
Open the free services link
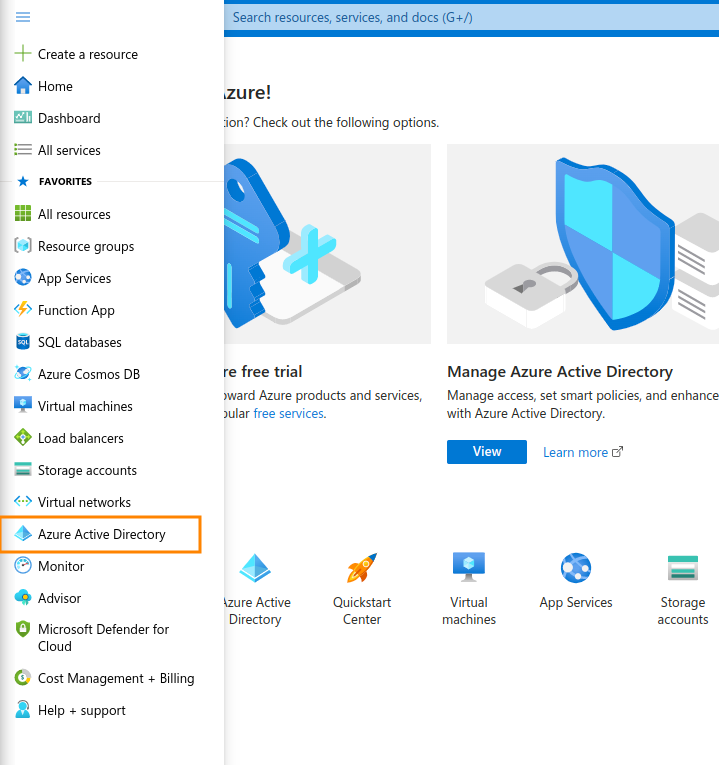point(288,413)
